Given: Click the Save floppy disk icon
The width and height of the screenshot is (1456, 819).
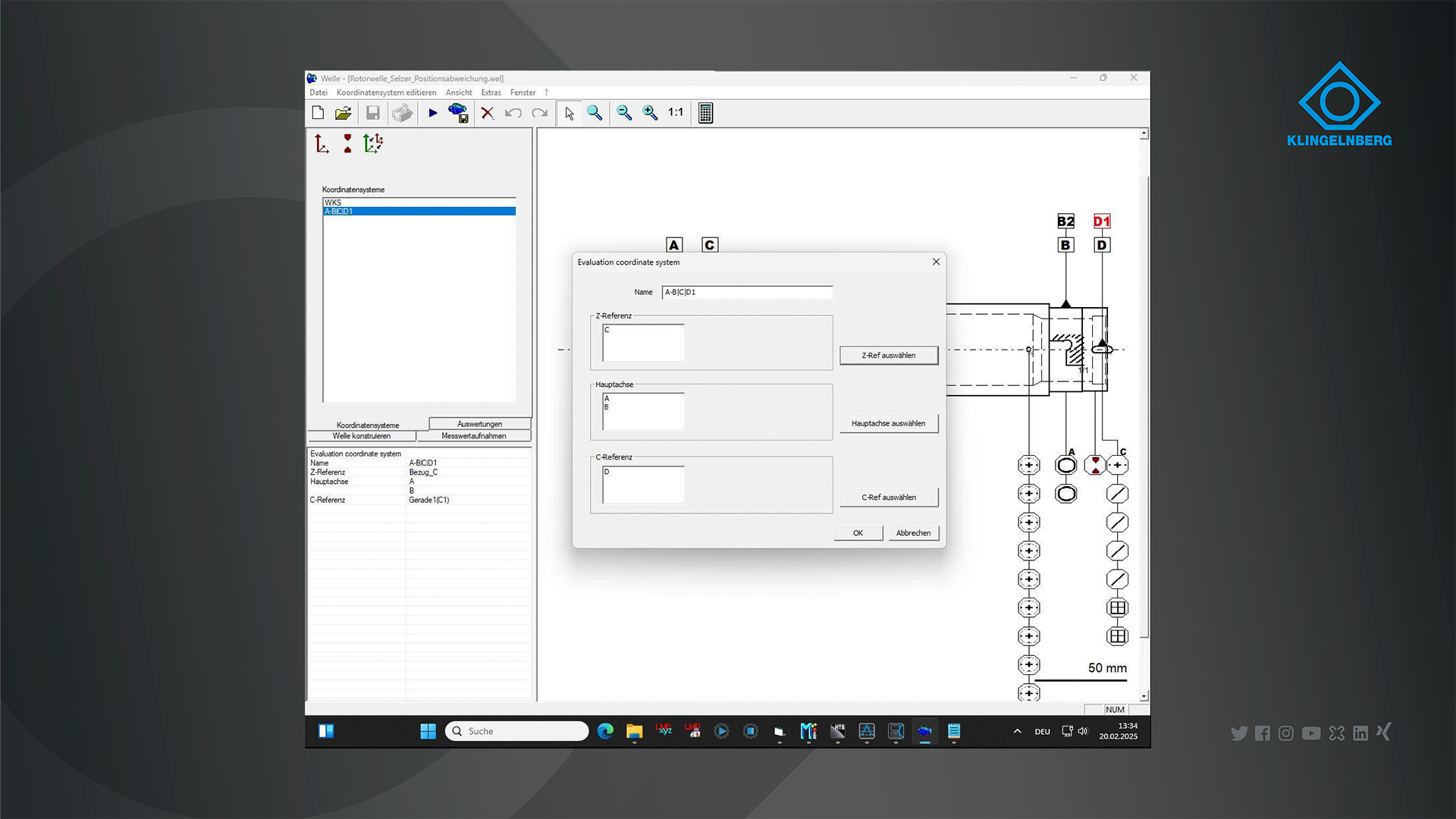Looking at the screenshot, I should pyautogui.click(x=373, y=113).
